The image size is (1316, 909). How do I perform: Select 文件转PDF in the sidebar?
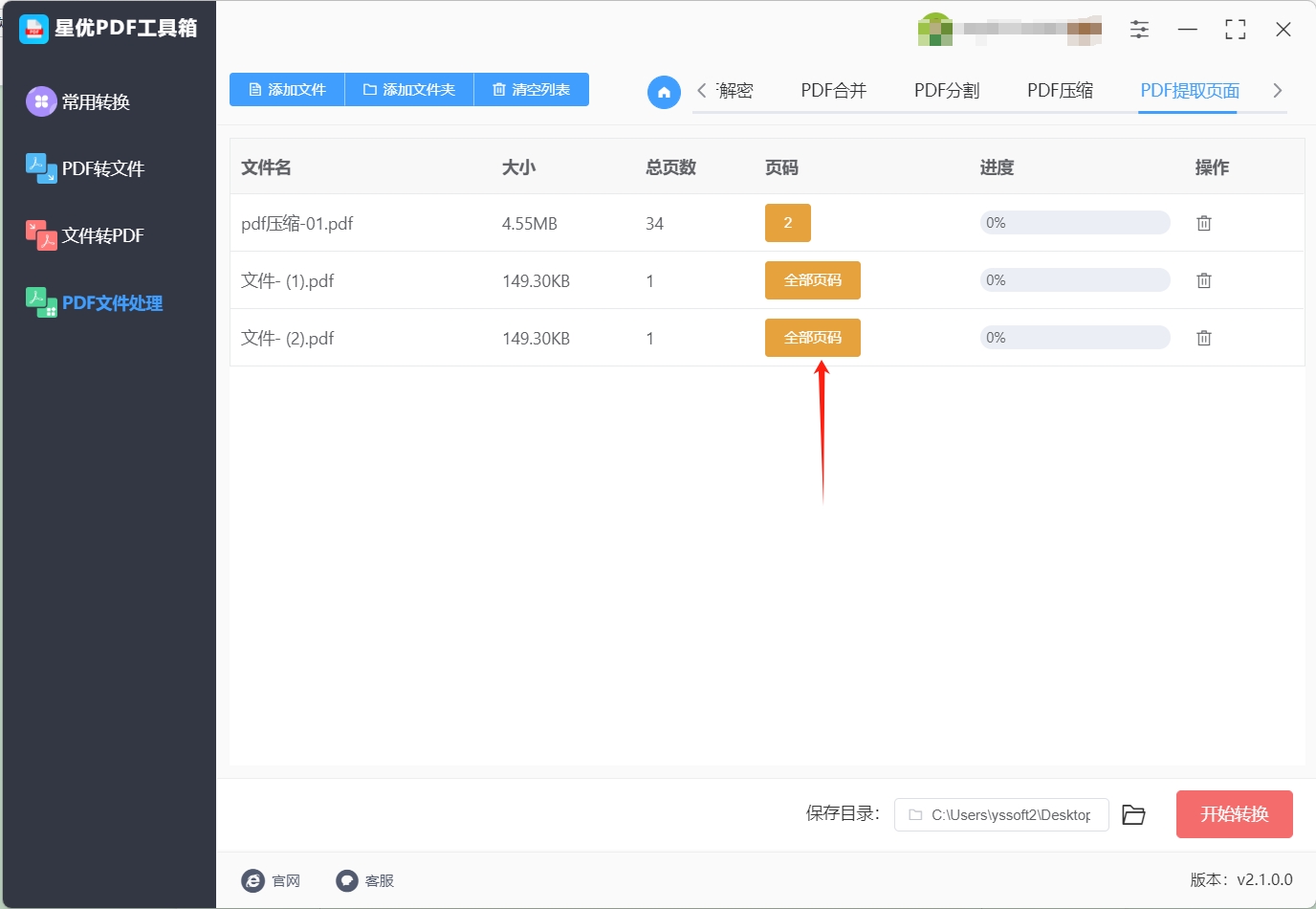tap(85, 235)
